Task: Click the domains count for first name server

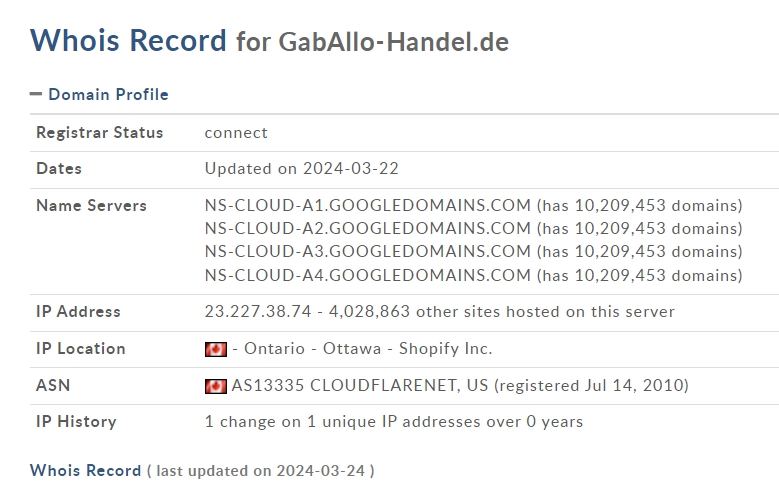Action: tap(640, 205)
